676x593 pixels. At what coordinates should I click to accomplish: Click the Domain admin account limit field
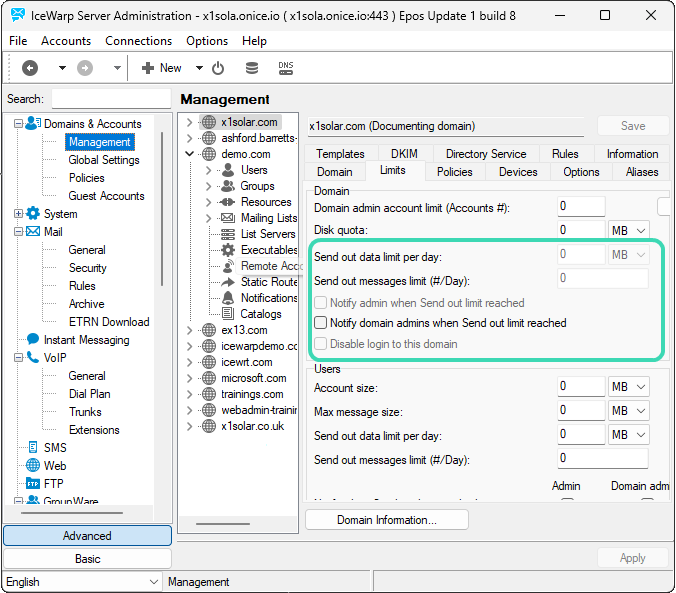coord(581,207)
